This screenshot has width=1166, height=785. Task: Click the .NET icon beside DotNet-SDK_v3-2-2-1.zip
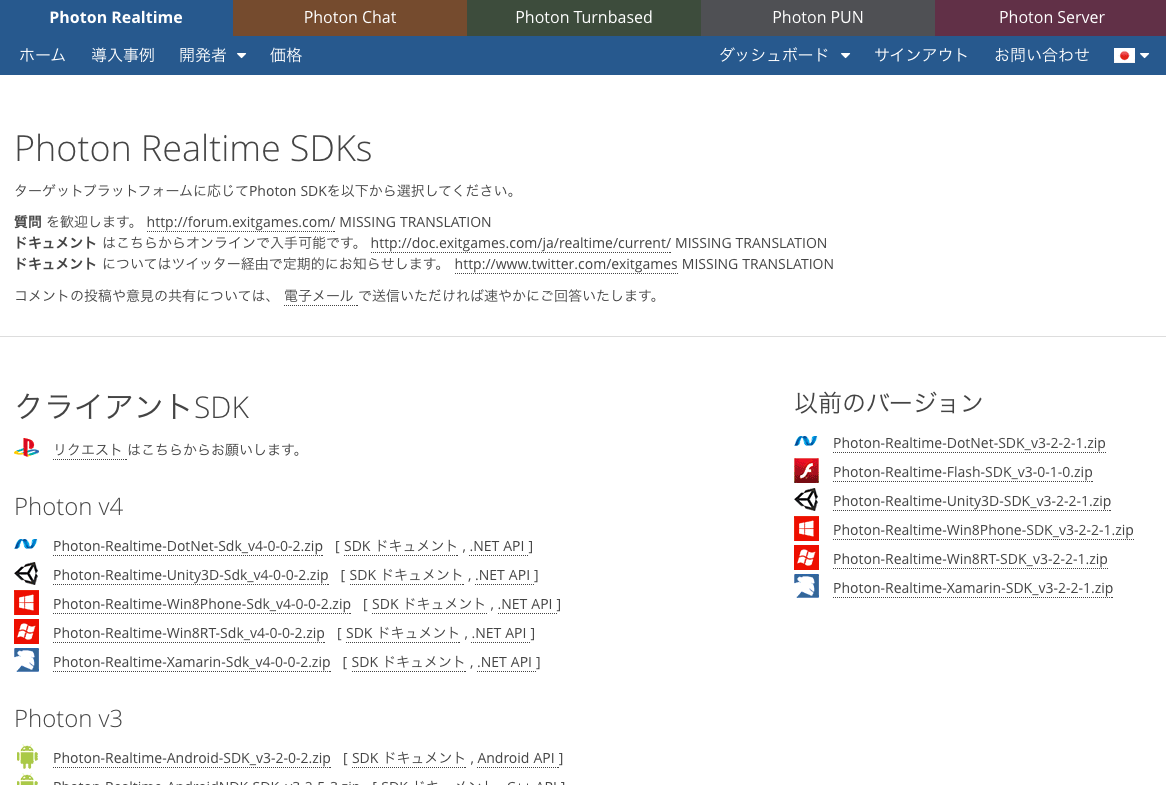(806, 442)
